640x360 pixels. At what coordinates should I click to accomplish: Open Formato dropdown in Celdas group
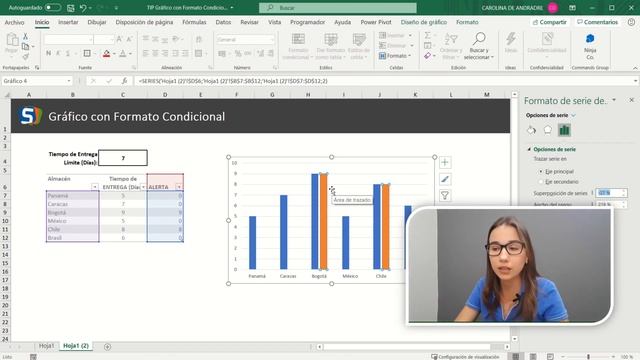(395, 56)
